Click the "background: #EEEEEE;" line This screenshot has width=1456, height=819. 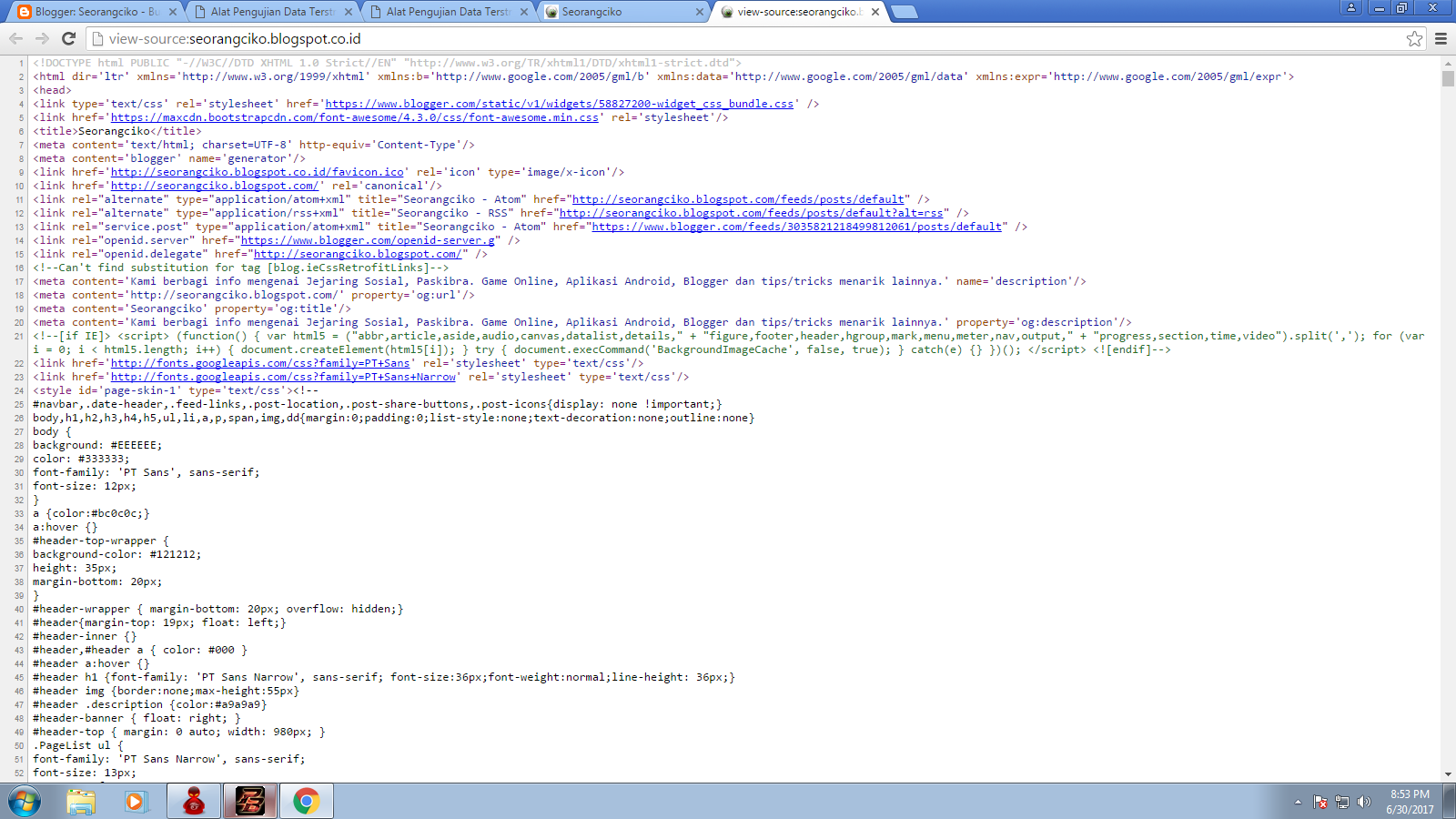[97, 445]
